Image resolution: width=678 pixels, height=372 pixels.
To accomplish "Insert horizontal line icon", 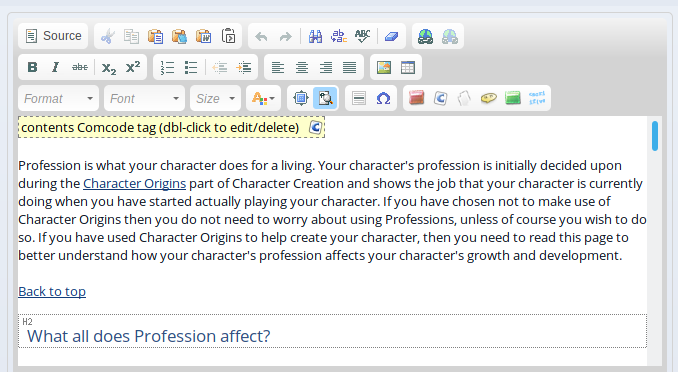I will (x=359, y=99).
